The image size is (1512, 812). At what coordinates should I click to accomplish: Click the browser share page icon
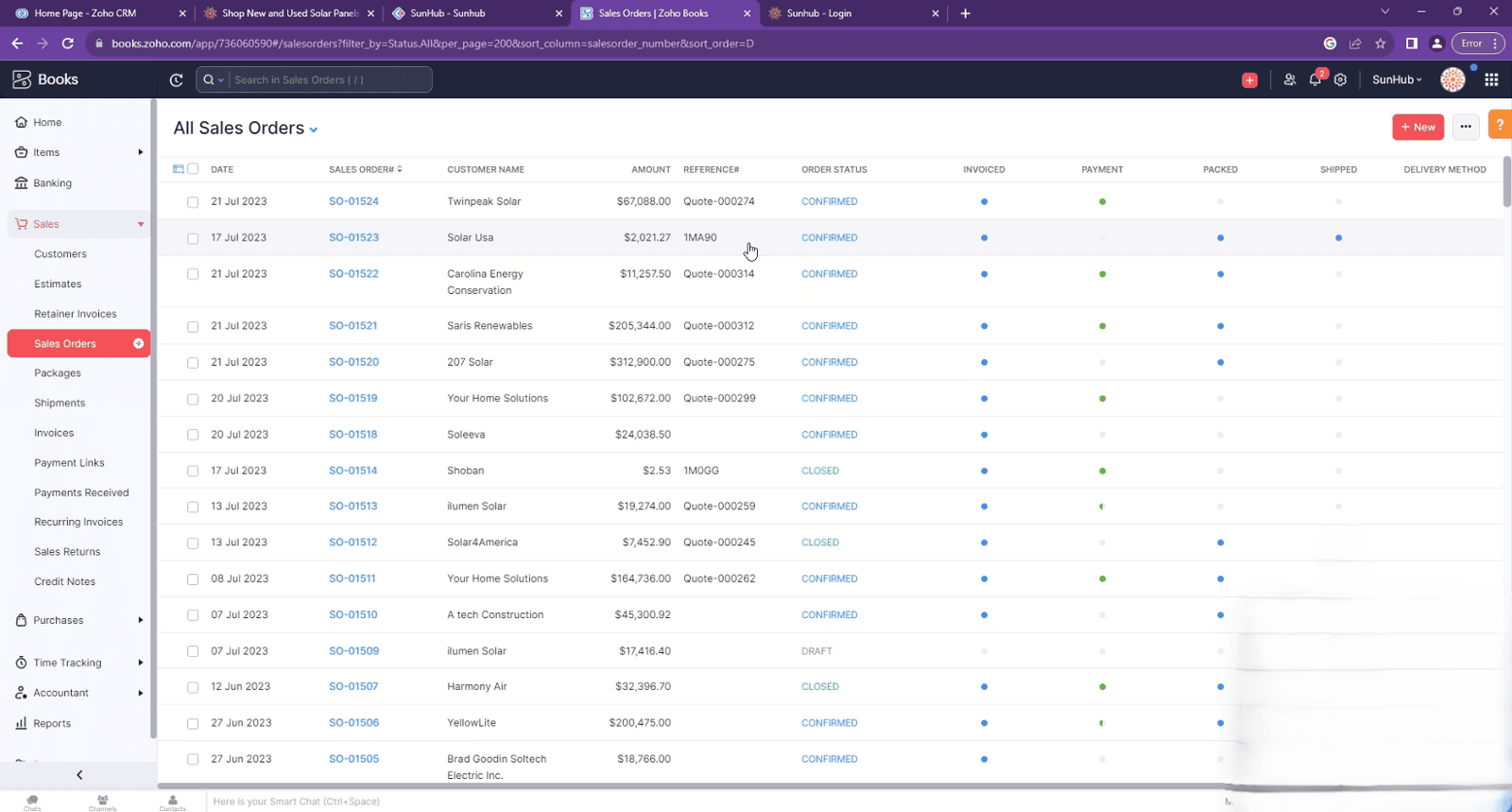1355,43
